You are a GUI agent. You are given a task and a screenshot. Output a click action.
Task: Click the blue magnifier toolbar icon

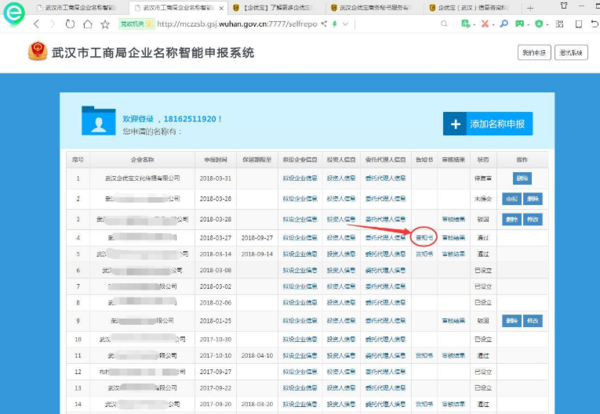point(504,24)
